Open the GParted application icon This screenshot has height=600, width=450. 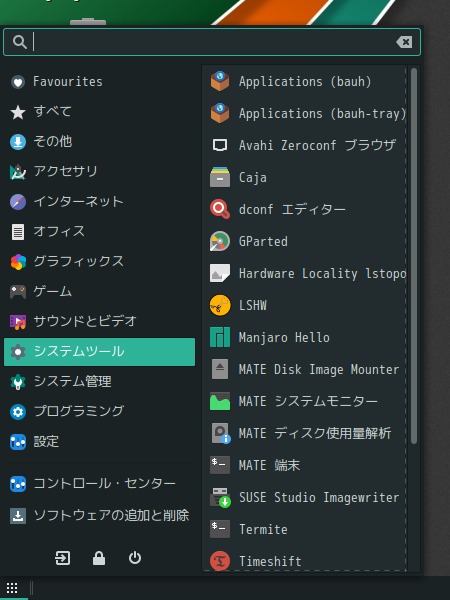[220, 241]
